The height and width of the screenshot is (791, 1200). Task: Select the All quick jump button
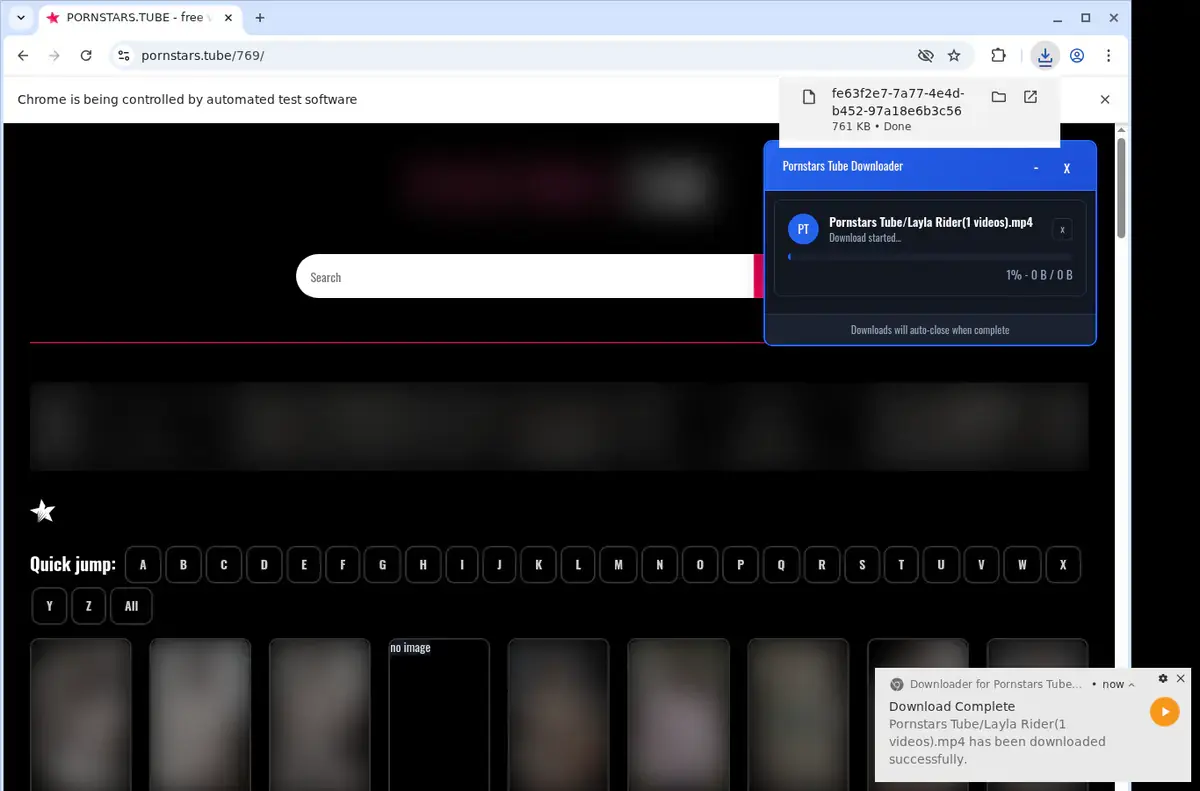coord(131,606)
